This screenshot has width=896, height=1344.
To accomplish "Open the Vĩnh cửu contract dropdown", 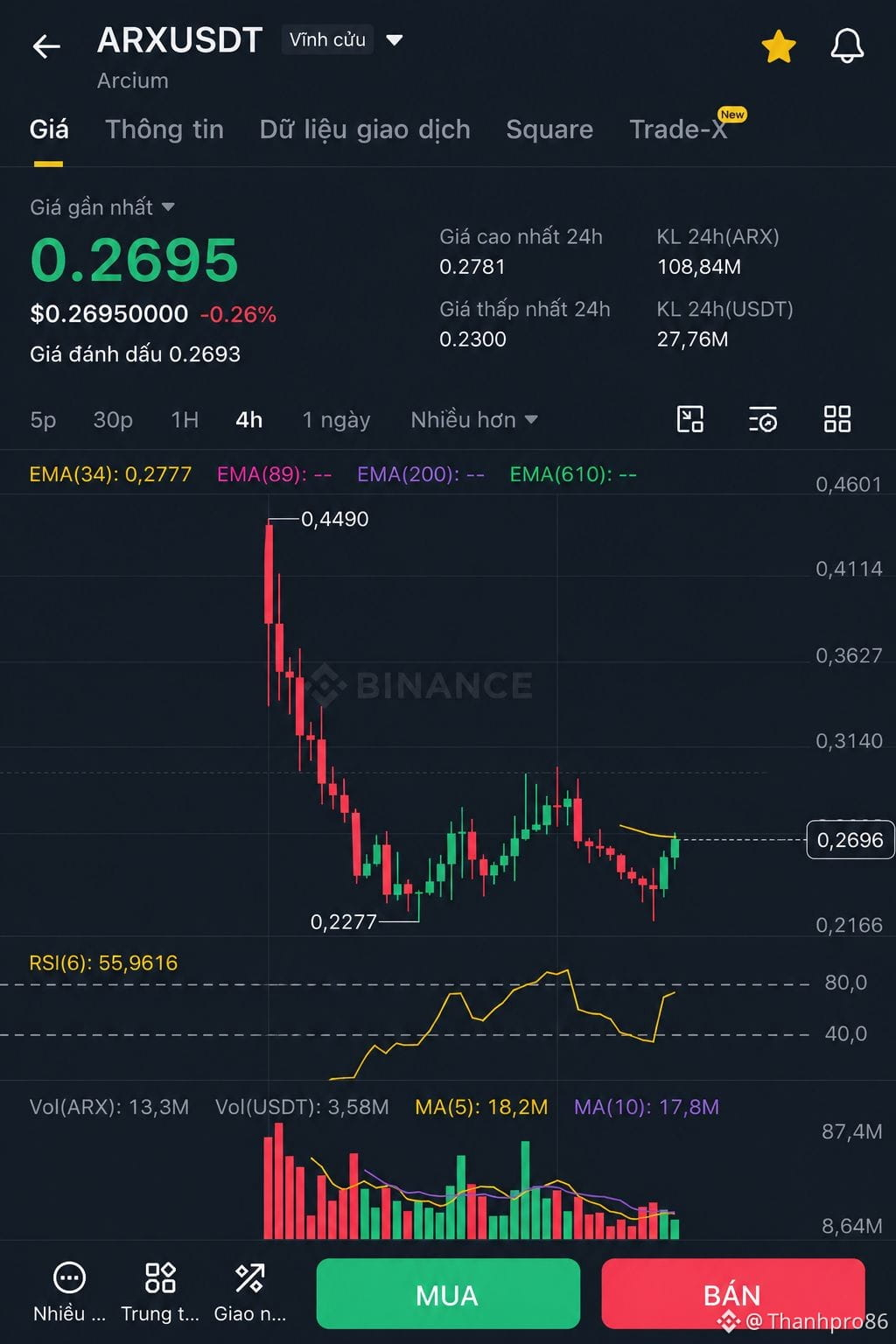I will [327, 39].
